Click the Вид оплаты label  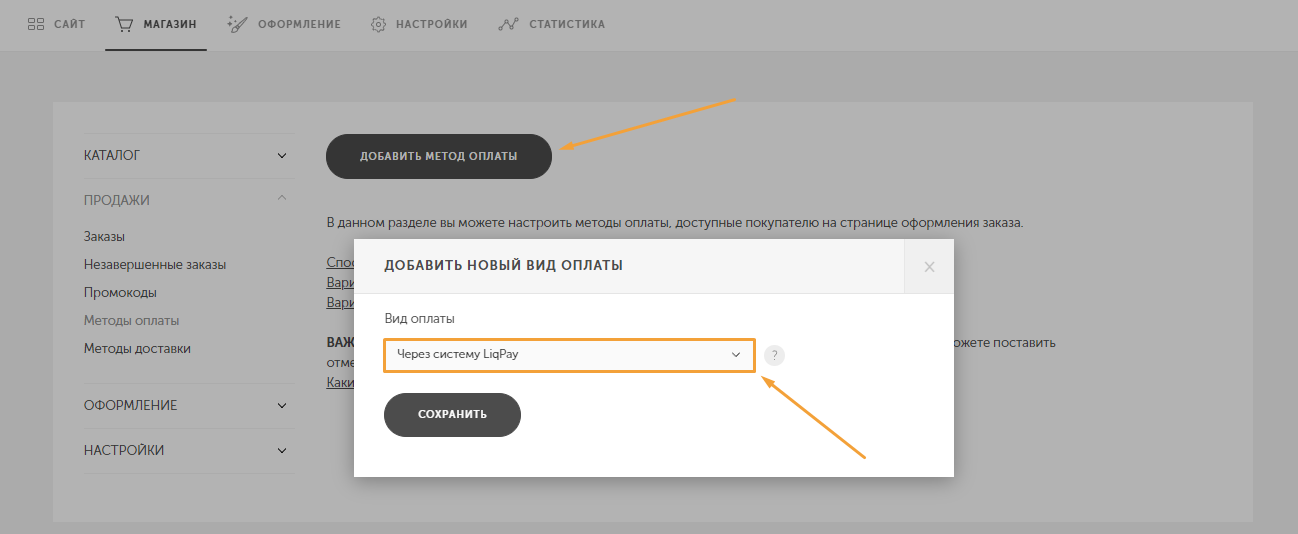[419, 319]
